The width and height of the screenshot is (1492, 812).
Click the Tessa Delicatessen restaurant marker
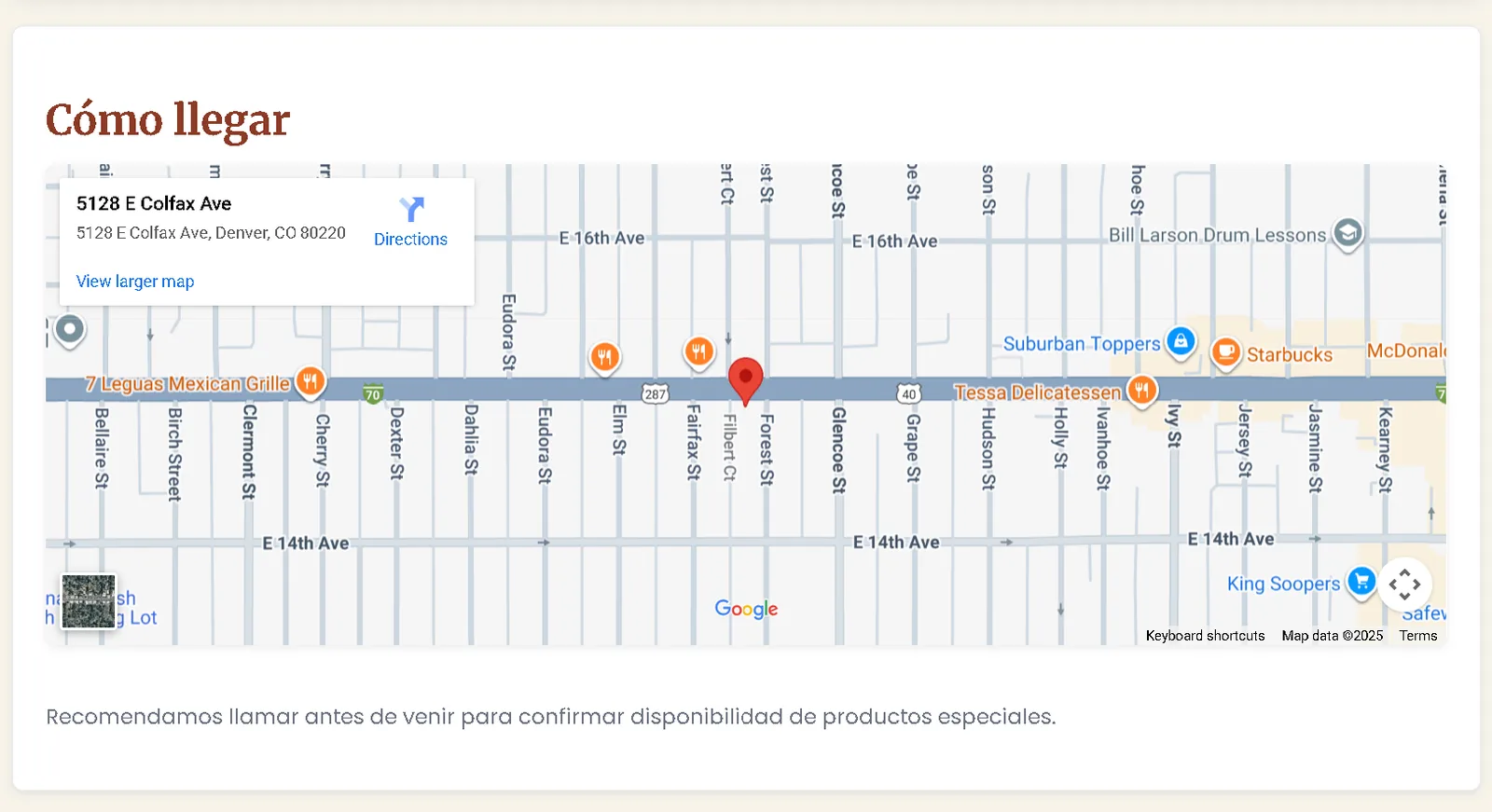coord(1141,390)
